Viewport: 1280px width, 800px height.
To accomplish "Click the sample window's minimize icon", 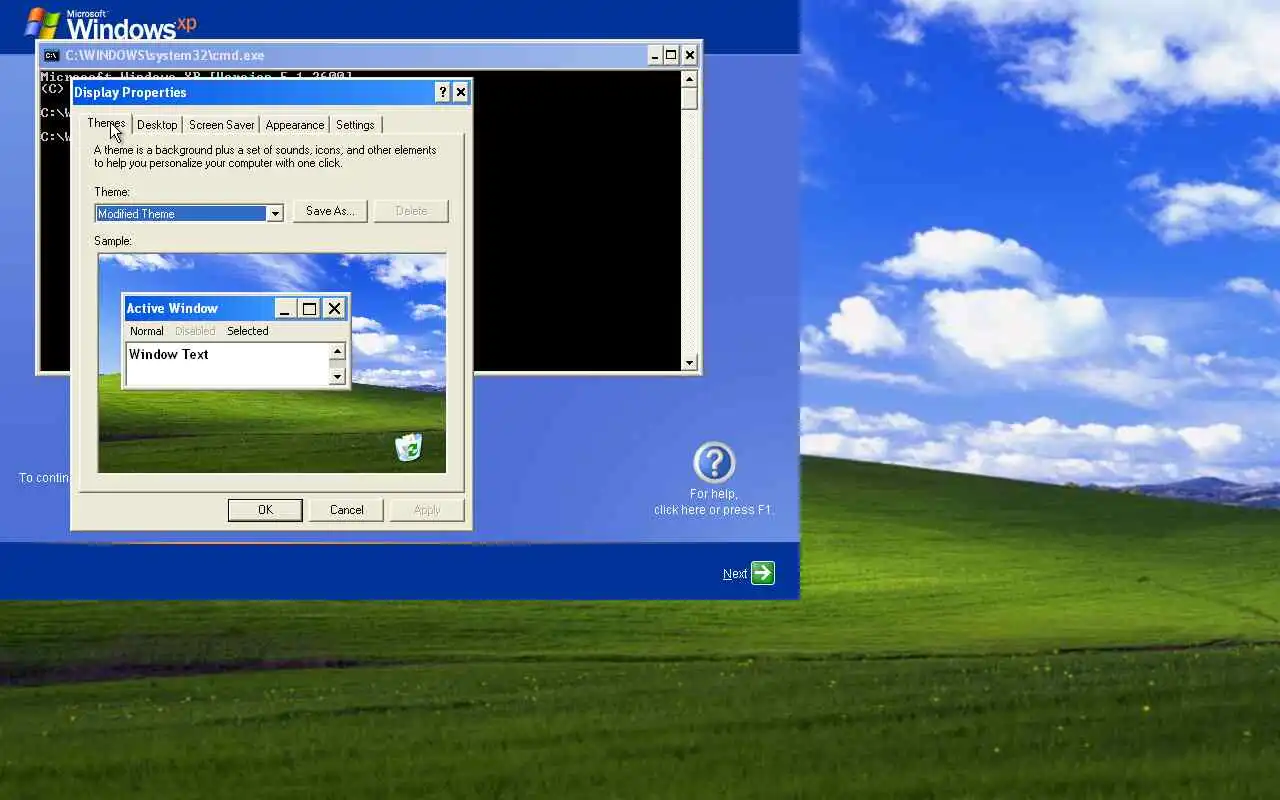I will point(284,308).
